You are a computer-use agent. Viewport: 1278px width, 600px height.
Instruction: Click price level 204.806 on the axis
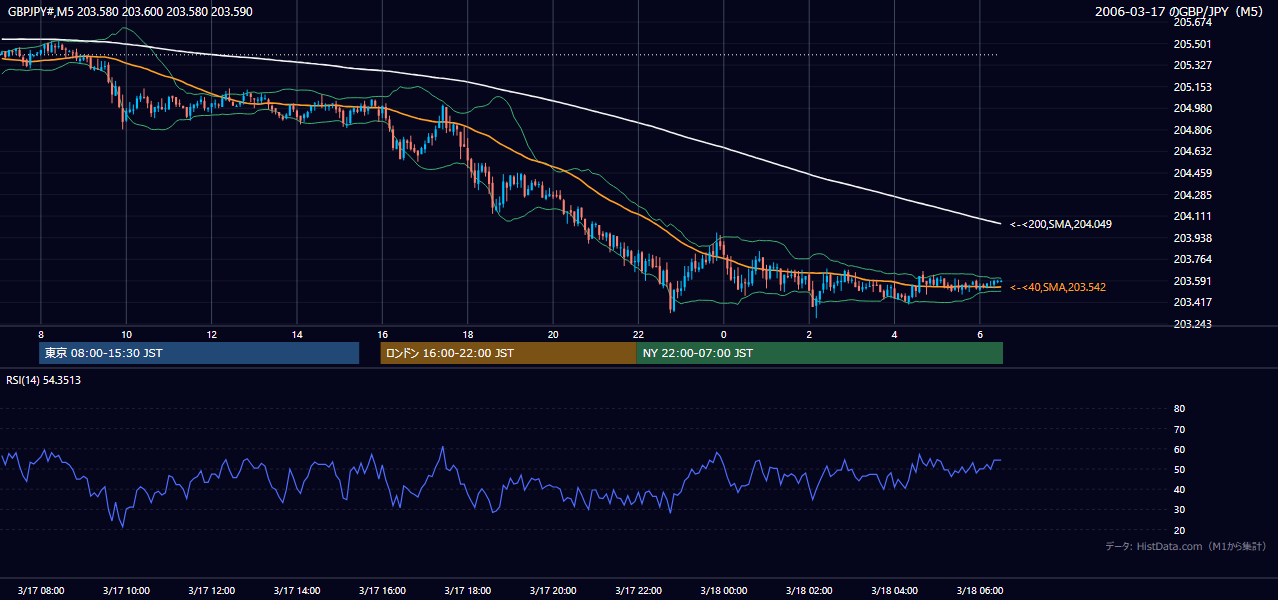click(1192, 130)
